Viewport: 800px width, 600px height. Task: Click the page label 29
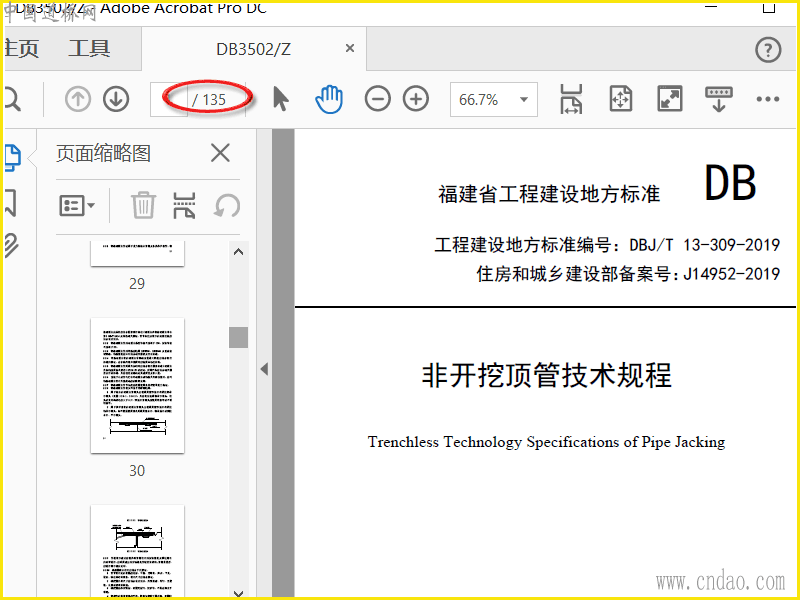pyautogui.click(x=137, y=283)
